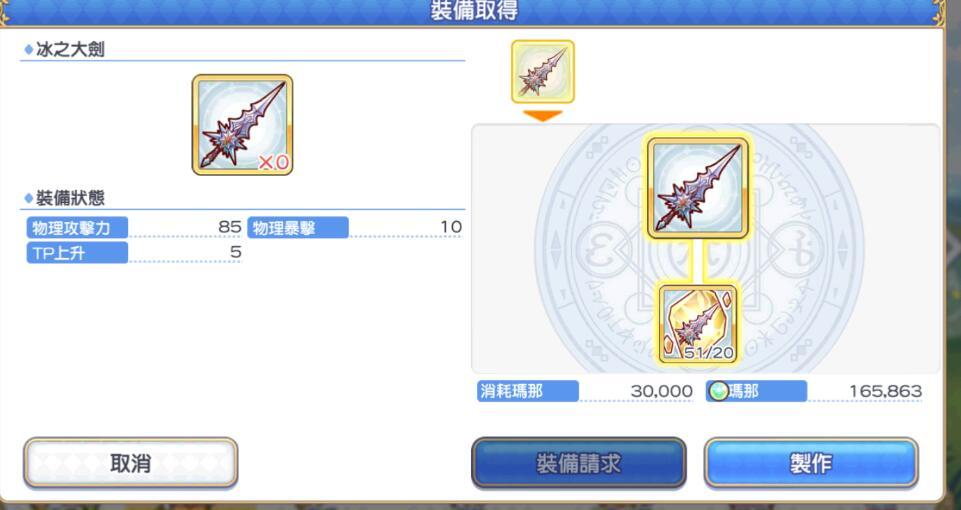
Task: Click the 冰之大劍 section heading
Action: pos(69,50)
